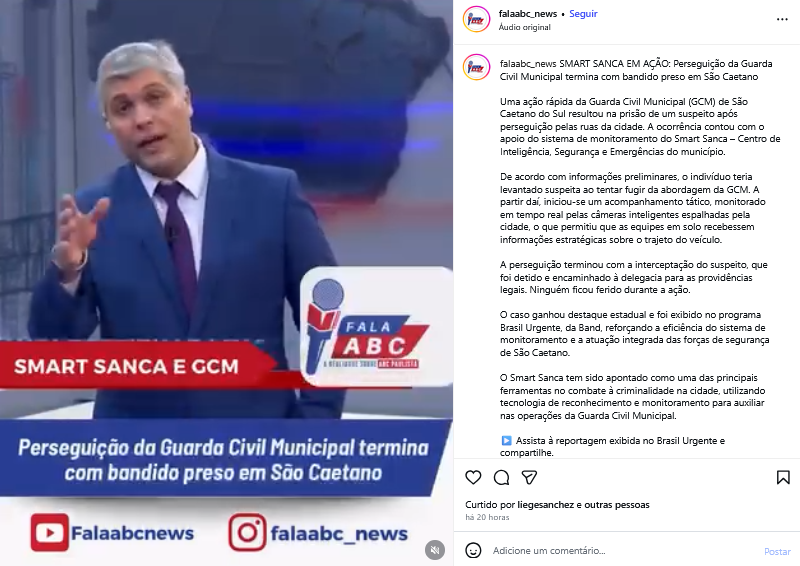The height and width of the screenshot is (566, 800).
Task: View liegesanchez profile from likes line
Action: point(545,505)
